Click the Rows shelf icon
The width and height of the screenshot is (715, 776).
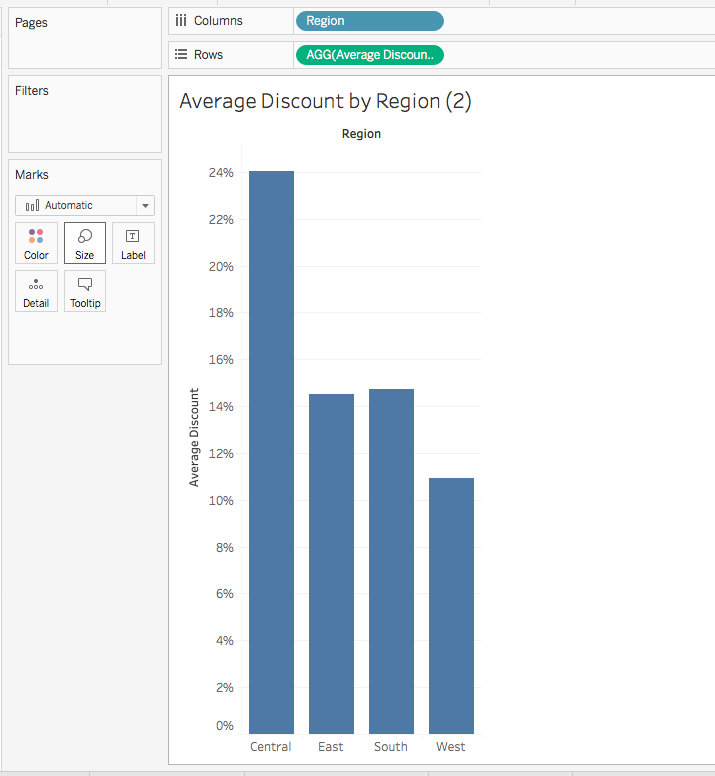pyautogui.click(x=181, y=55)
